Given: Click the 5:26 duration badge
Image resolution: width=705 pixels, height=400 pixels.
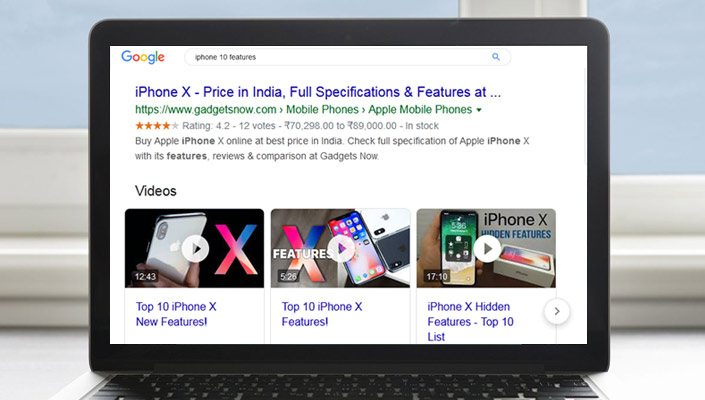Looking at the screenshot, I should coord(289,276).
